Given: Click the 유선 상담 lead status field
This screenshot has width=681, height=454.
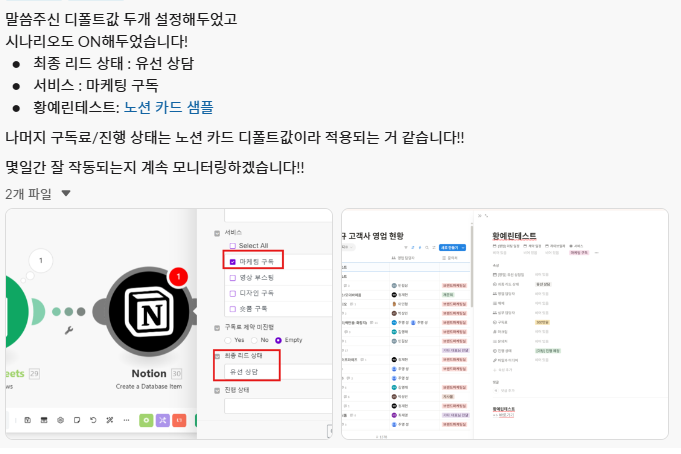Looking at the screenshot, I should (x=278, y=372).
